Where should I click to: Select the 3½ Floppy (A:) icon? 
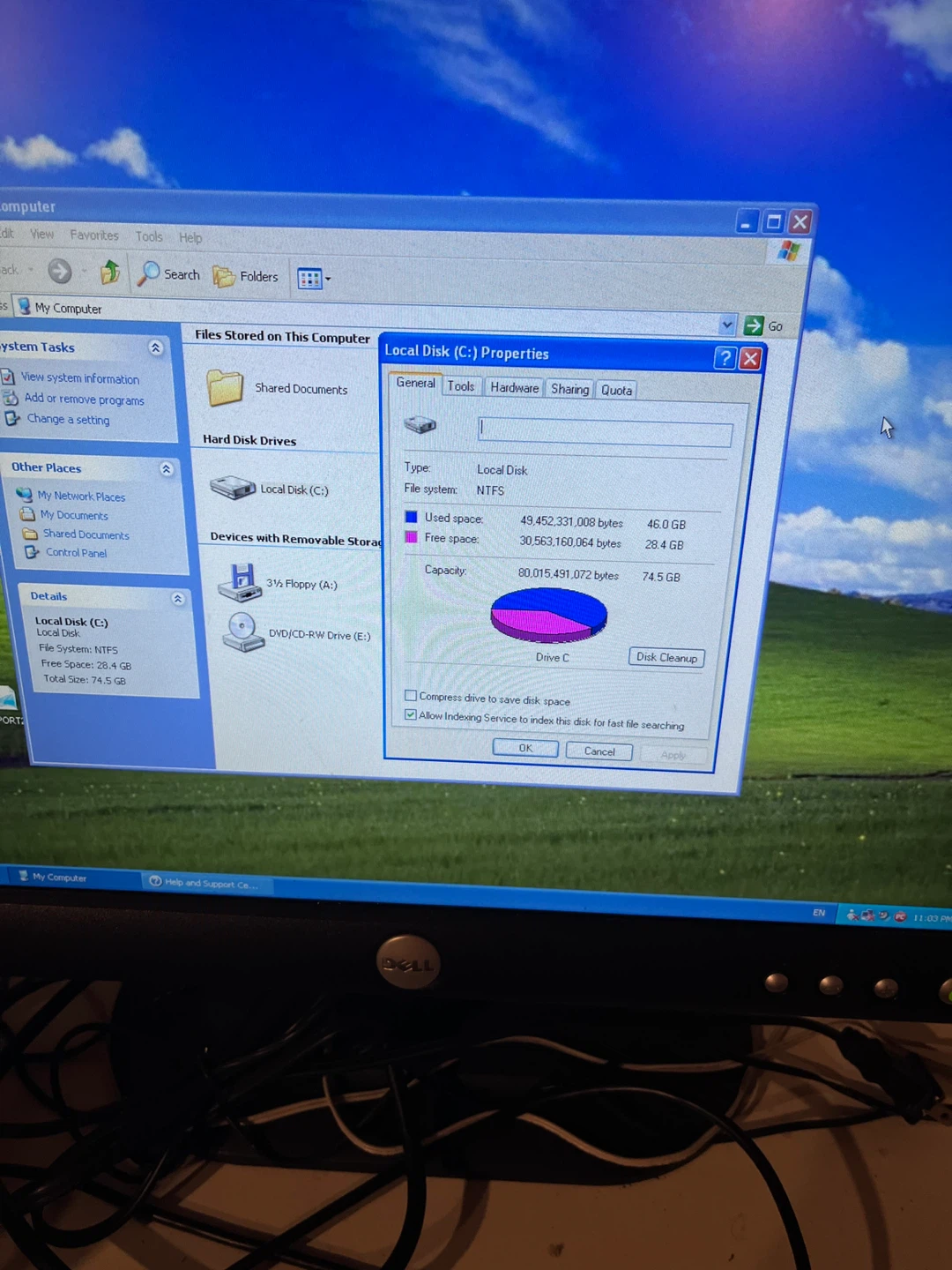coord(239,582)
